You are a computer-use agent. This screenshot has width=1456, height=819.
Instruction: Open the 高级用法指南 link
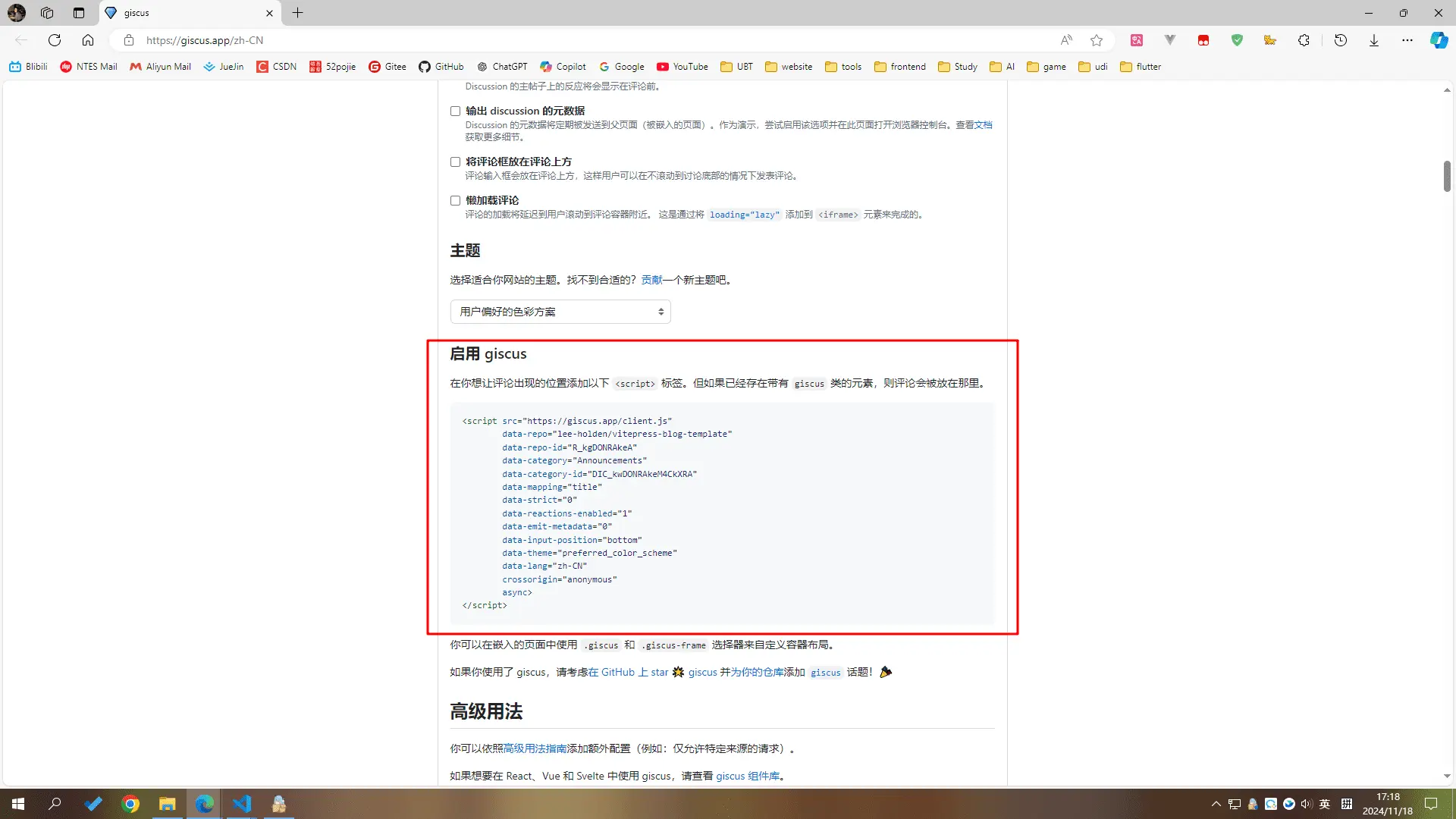pyautogui.click(x=535, y=748)
